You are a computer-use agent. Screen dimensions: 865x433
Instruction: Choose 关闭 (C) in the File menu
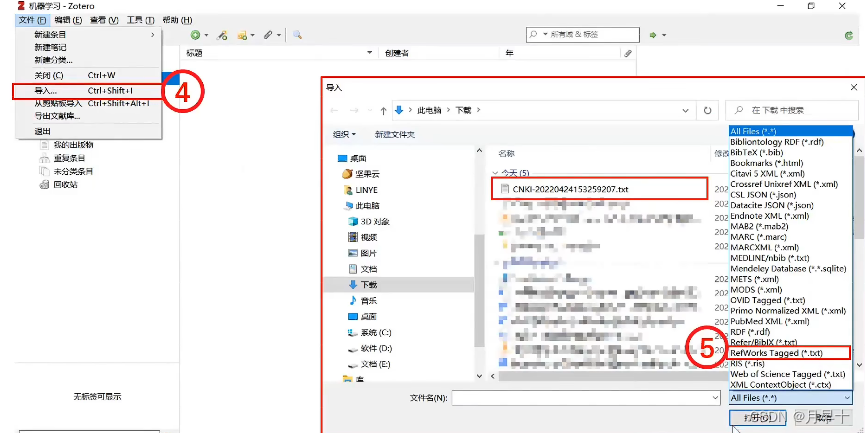[88, 76]
